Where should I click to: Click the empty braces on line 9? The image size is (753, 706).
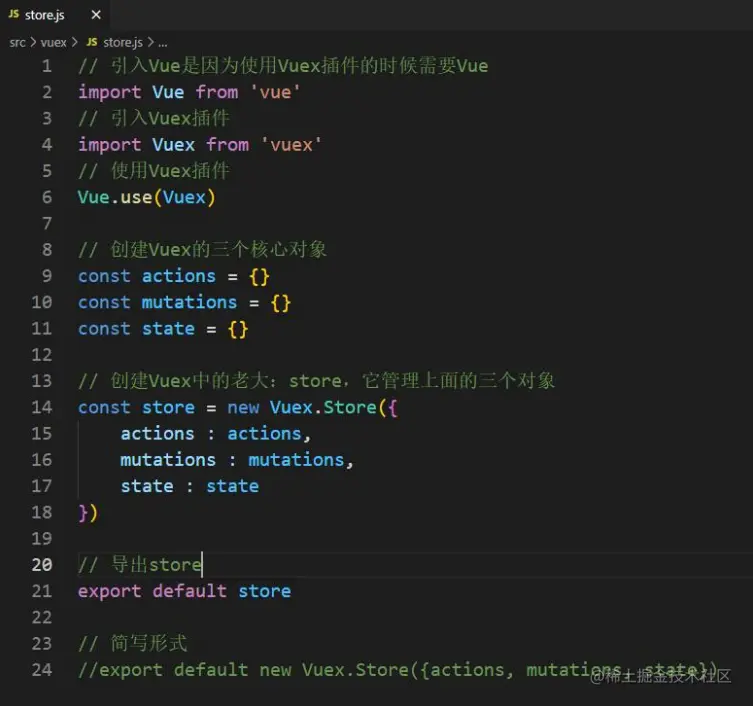[x=259, y=277]
